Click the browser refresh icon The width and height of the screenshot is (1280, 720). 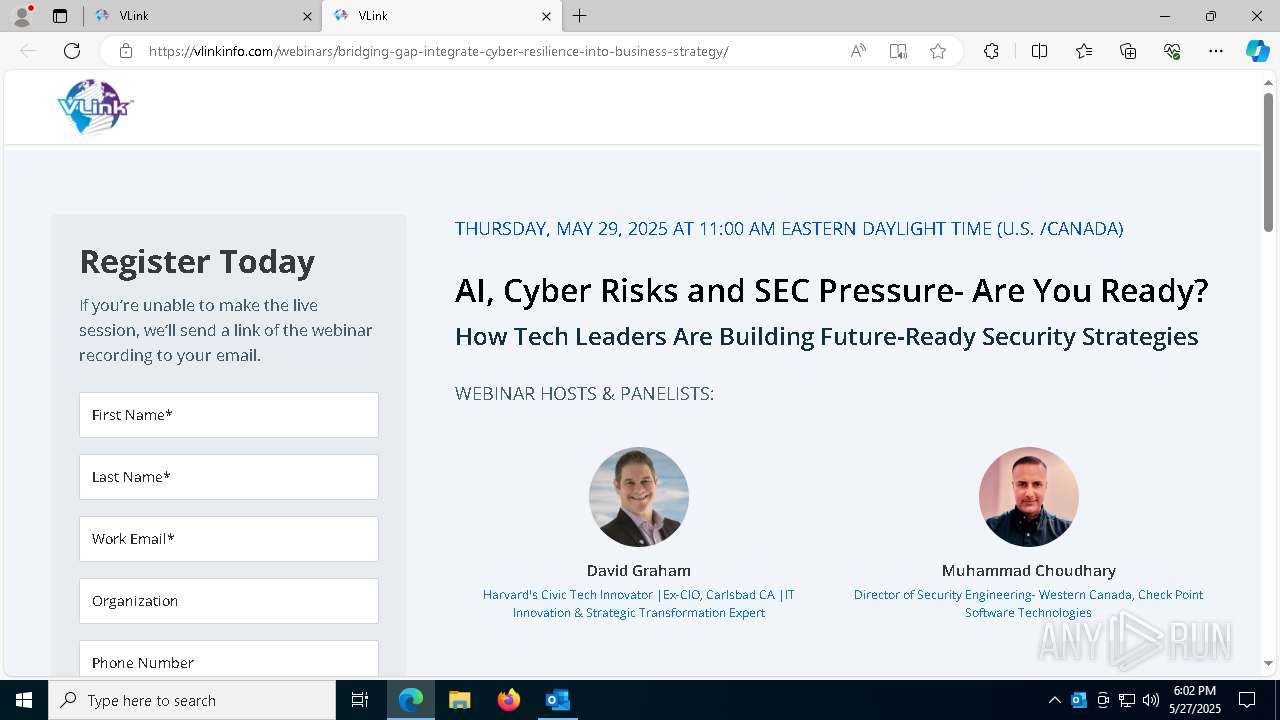(72, 51)
